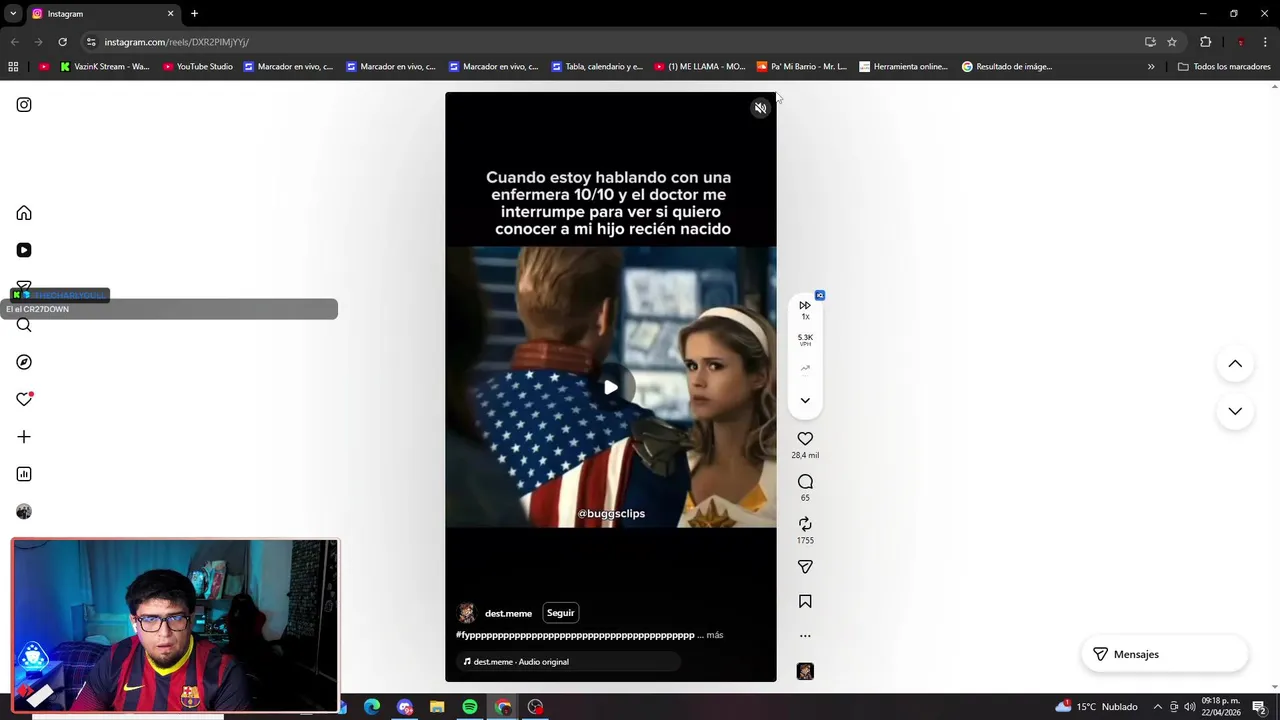The height and width of the screenshot is (720, 1280).
Task: Open Microsoft Edge from the taskbar
Action: [x=372, y=707]
